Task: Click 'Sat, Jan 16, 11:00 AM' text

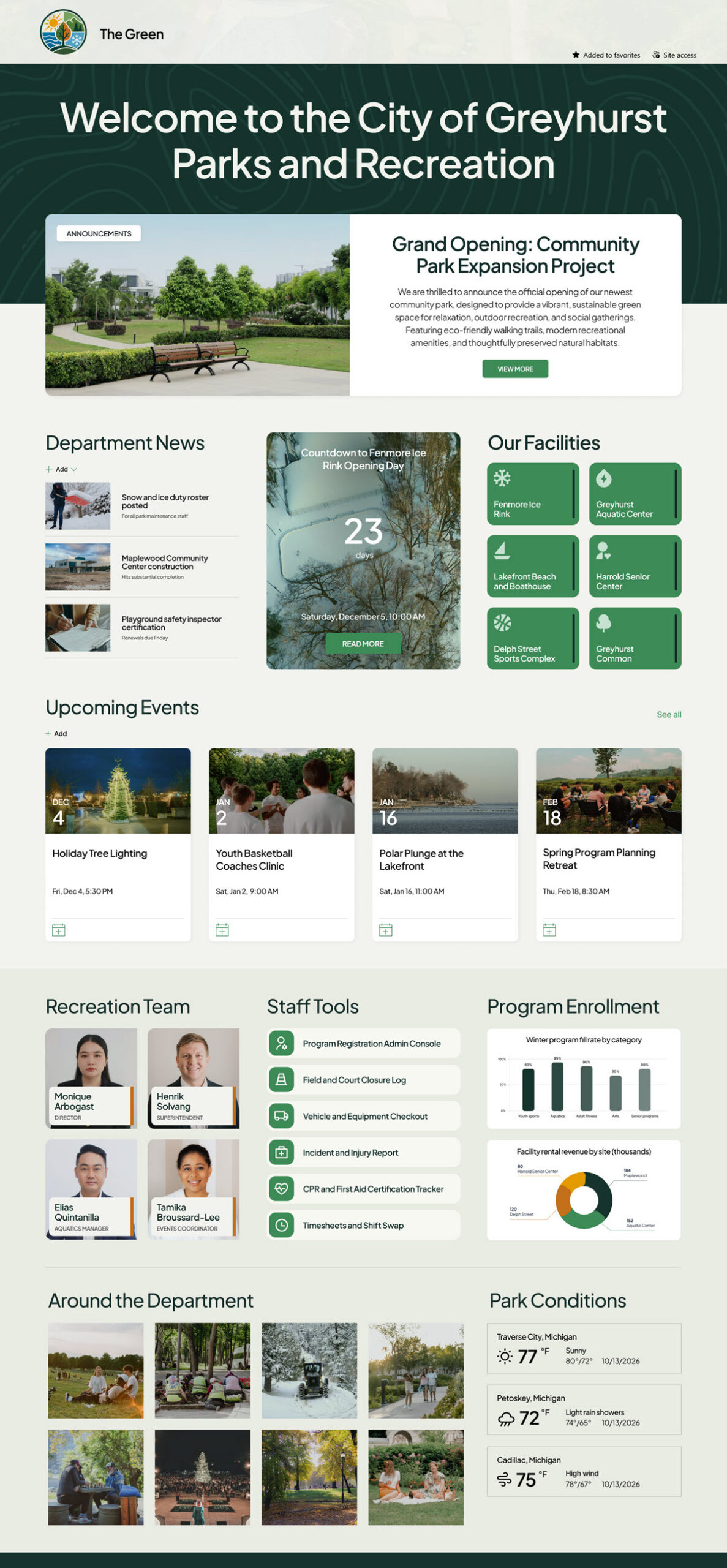Action: (x=412, y=891)
